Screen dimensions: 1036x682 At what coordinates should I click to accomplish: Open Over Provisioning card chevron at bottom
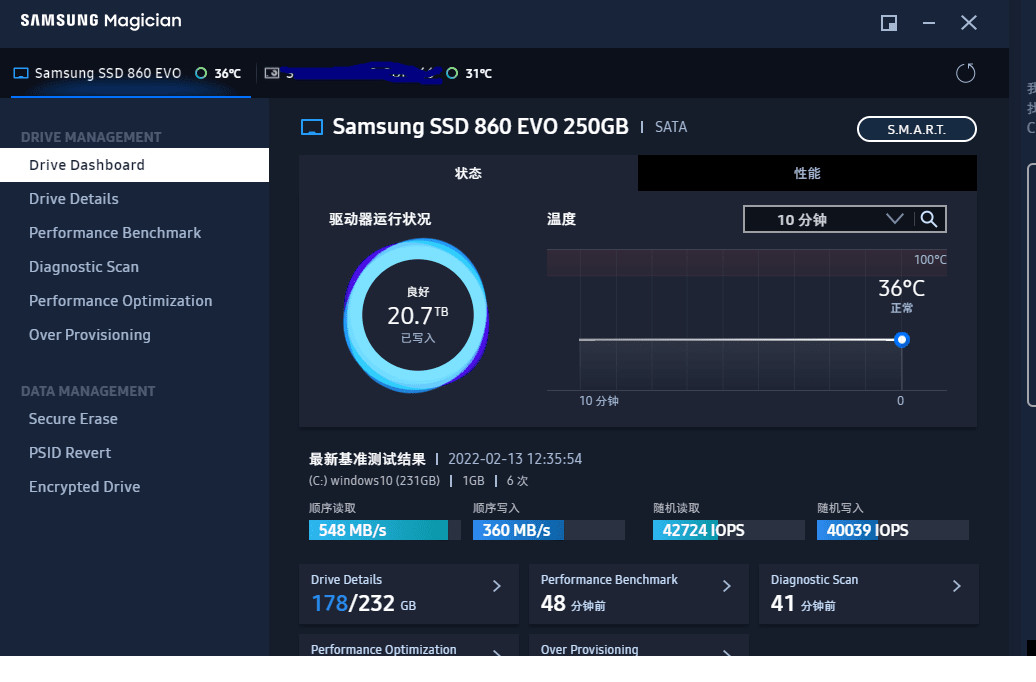pyautogui.click(x=727, y=653)
